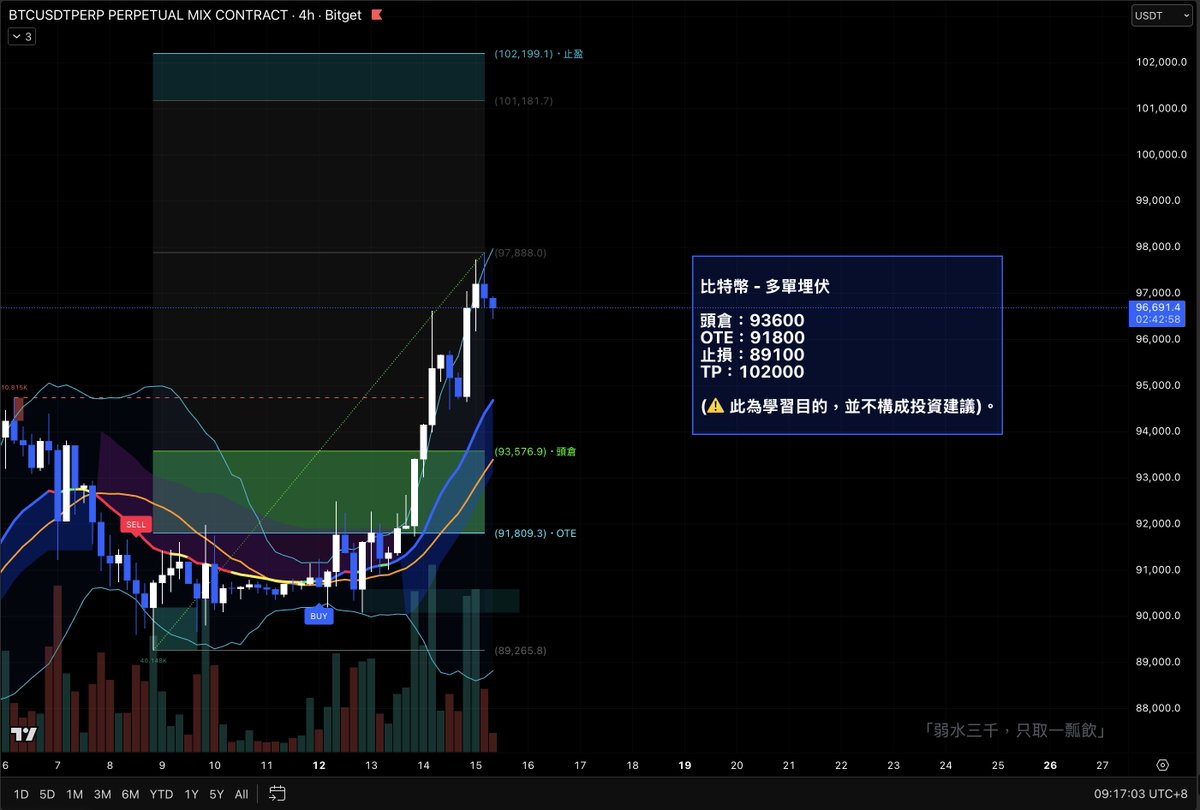Screen dimensions: 1200x810
Task: Click date 19 on time axis
Action: tap(684, 765)
